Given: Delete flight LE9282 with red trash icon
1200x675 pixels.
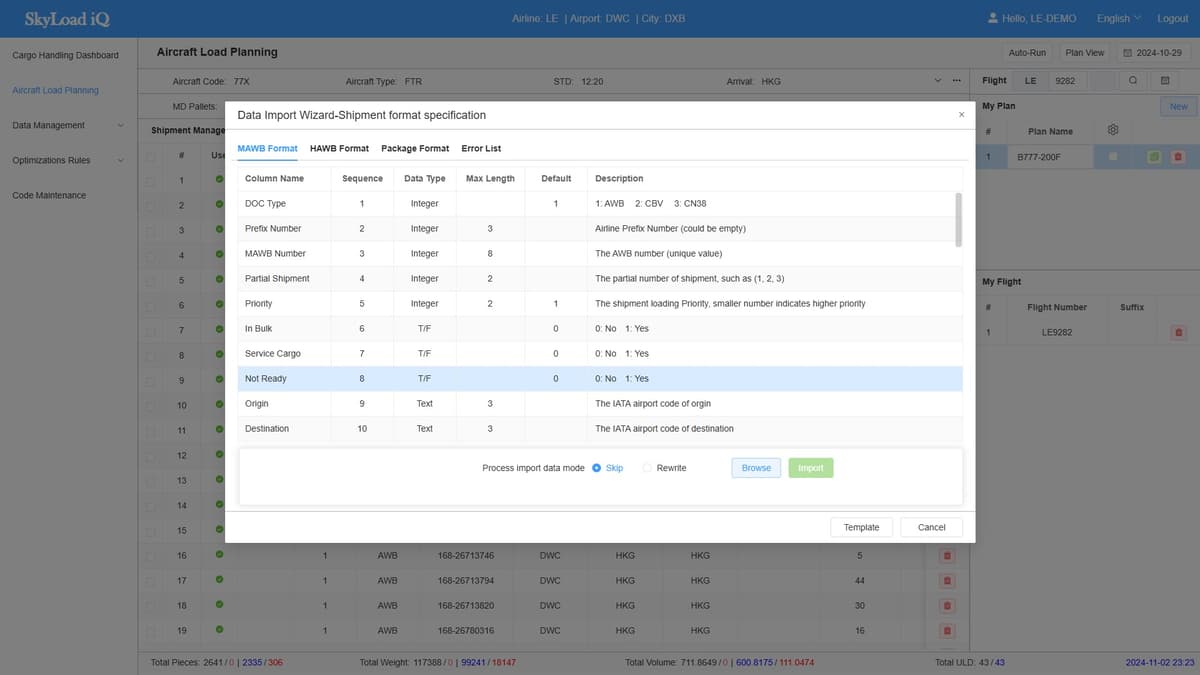Looking at the screenshot, I should point(1178,332).
